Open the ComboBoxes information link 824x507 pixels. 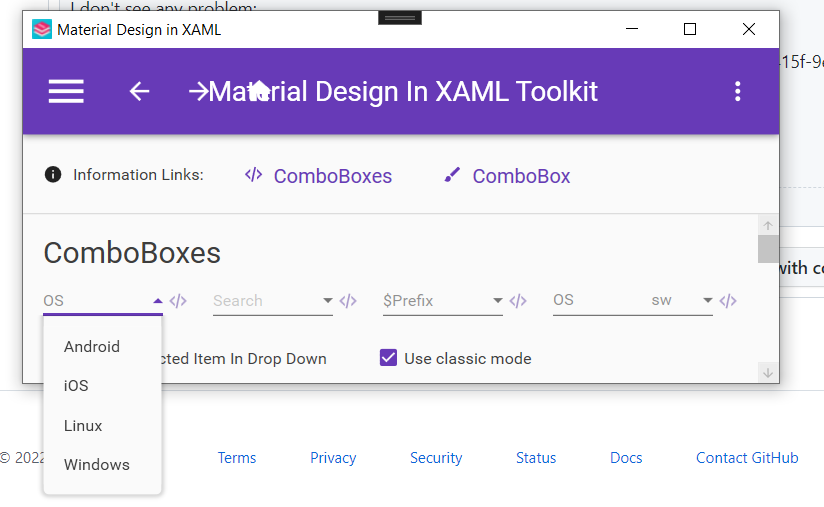pos(333,176)
